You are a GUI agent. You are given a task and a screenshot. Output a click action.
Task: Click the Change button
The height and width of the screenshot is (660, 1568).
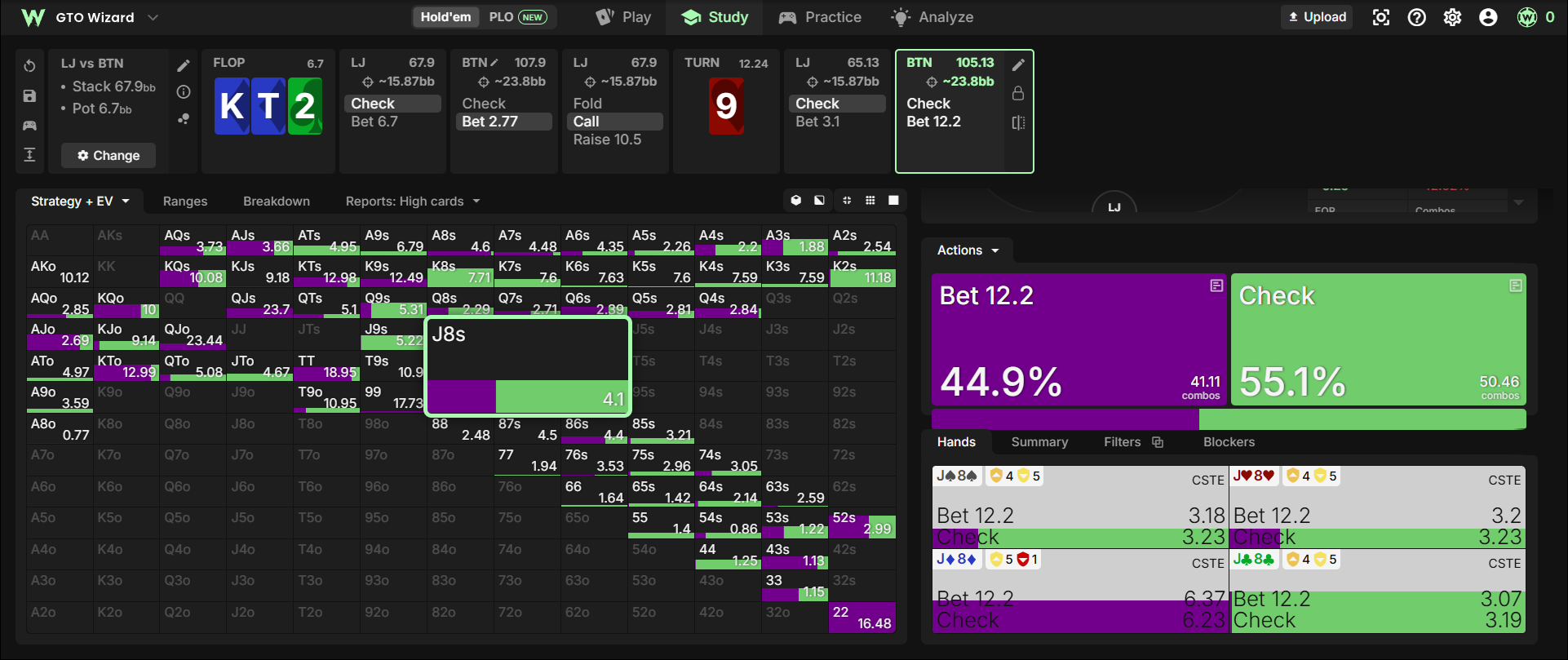click(109, 156)
